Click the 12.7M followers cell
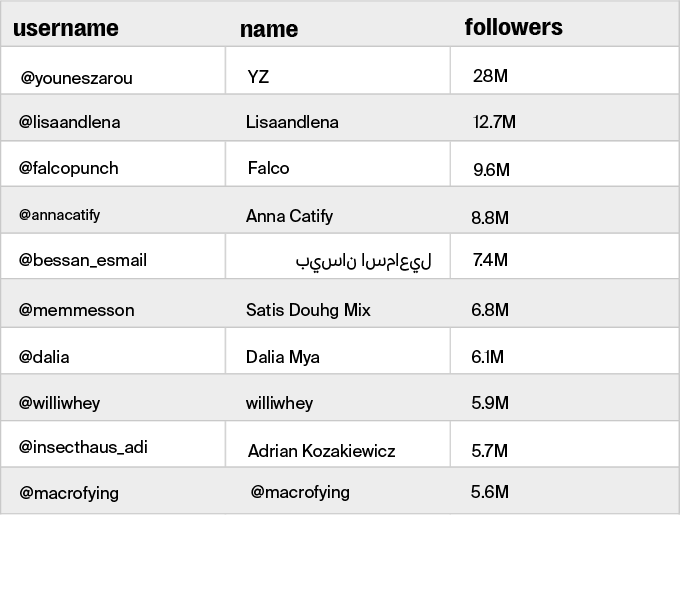This screenshot has width=680, height=610. coord(494,122)
